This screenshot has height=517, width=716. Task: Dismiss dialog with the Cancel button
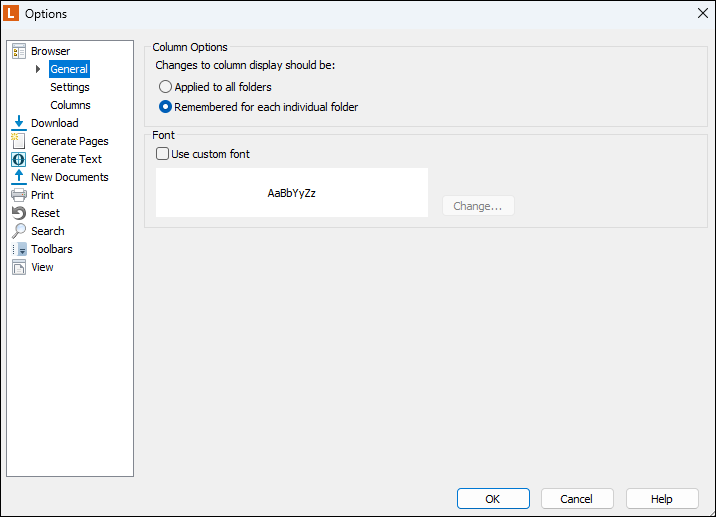click(577, 499)
